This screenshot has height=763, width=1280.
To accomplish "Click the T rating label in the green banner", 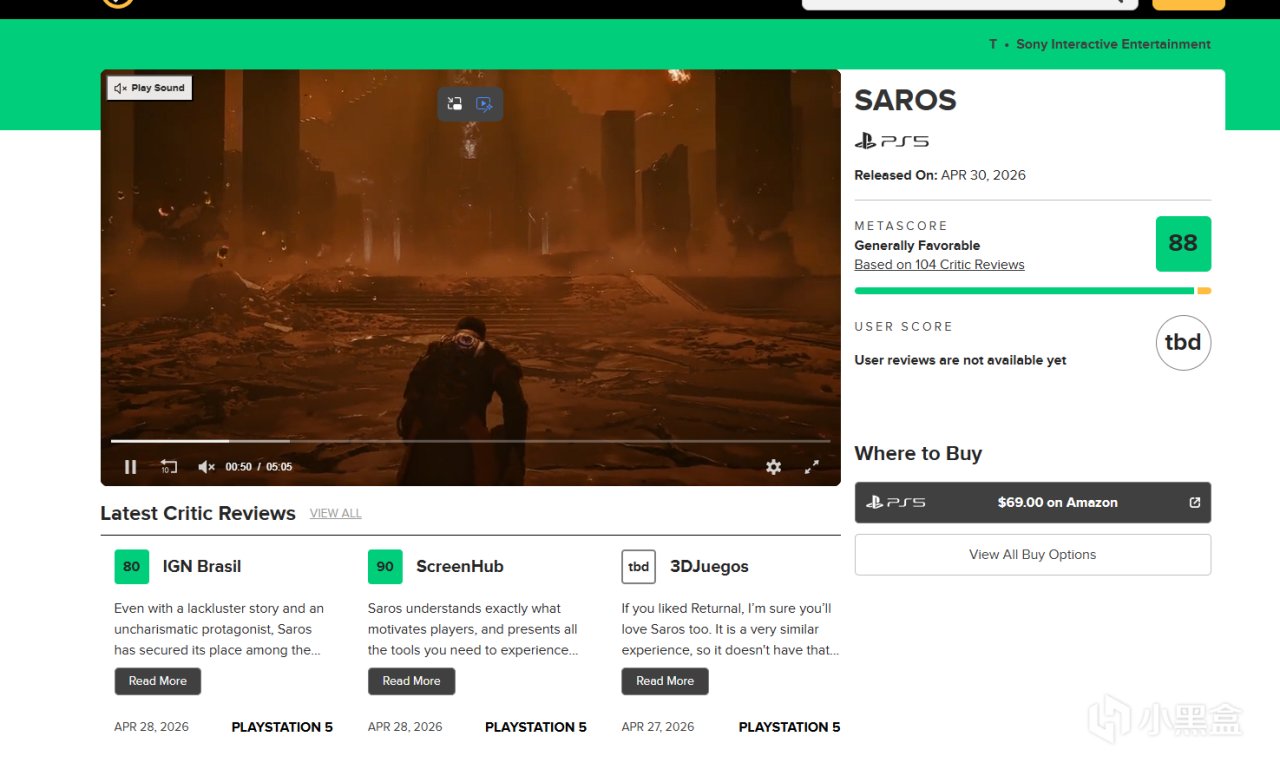I will pos(993,44).
